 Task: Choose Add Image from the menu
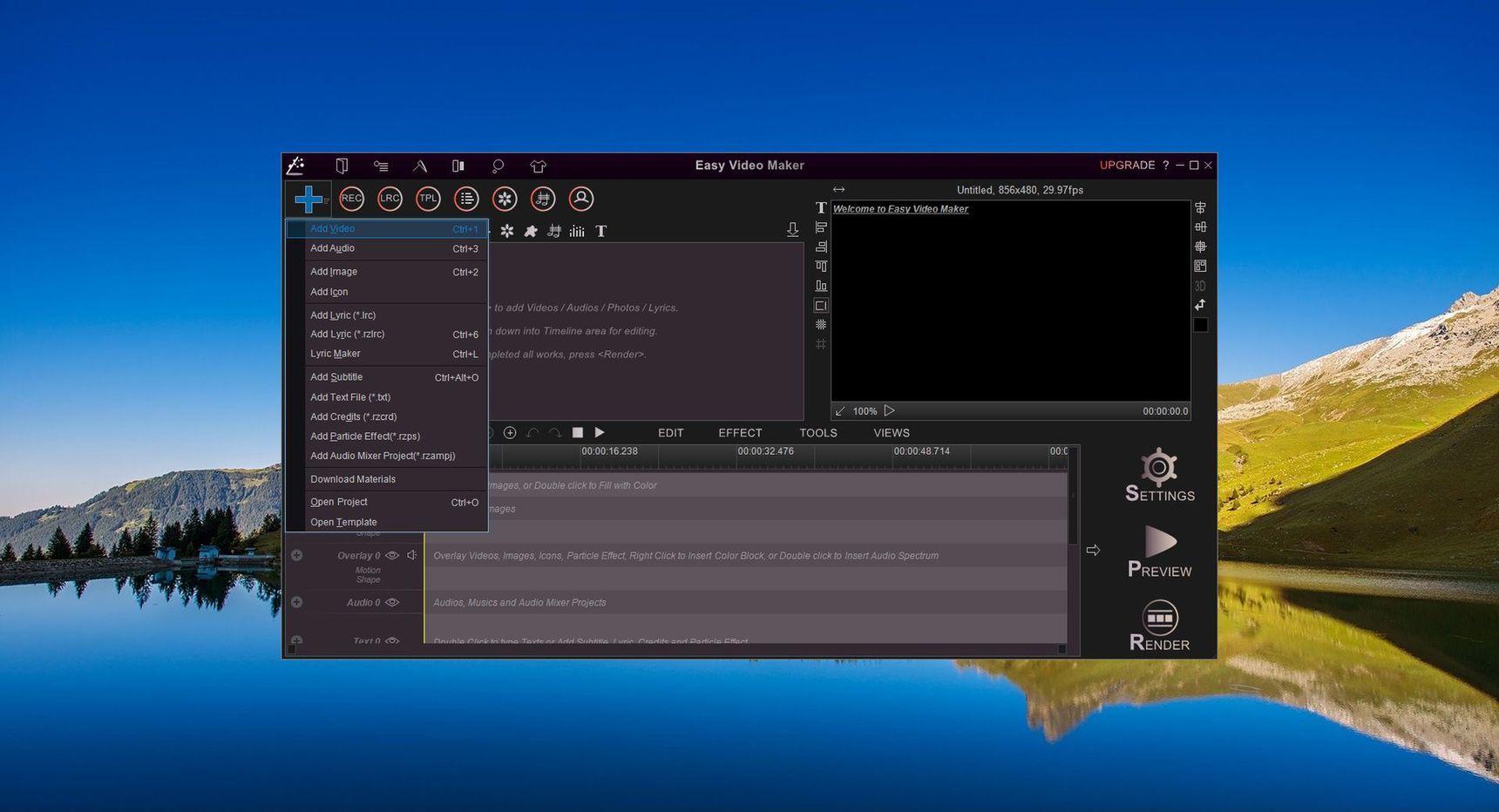point(387,272)
